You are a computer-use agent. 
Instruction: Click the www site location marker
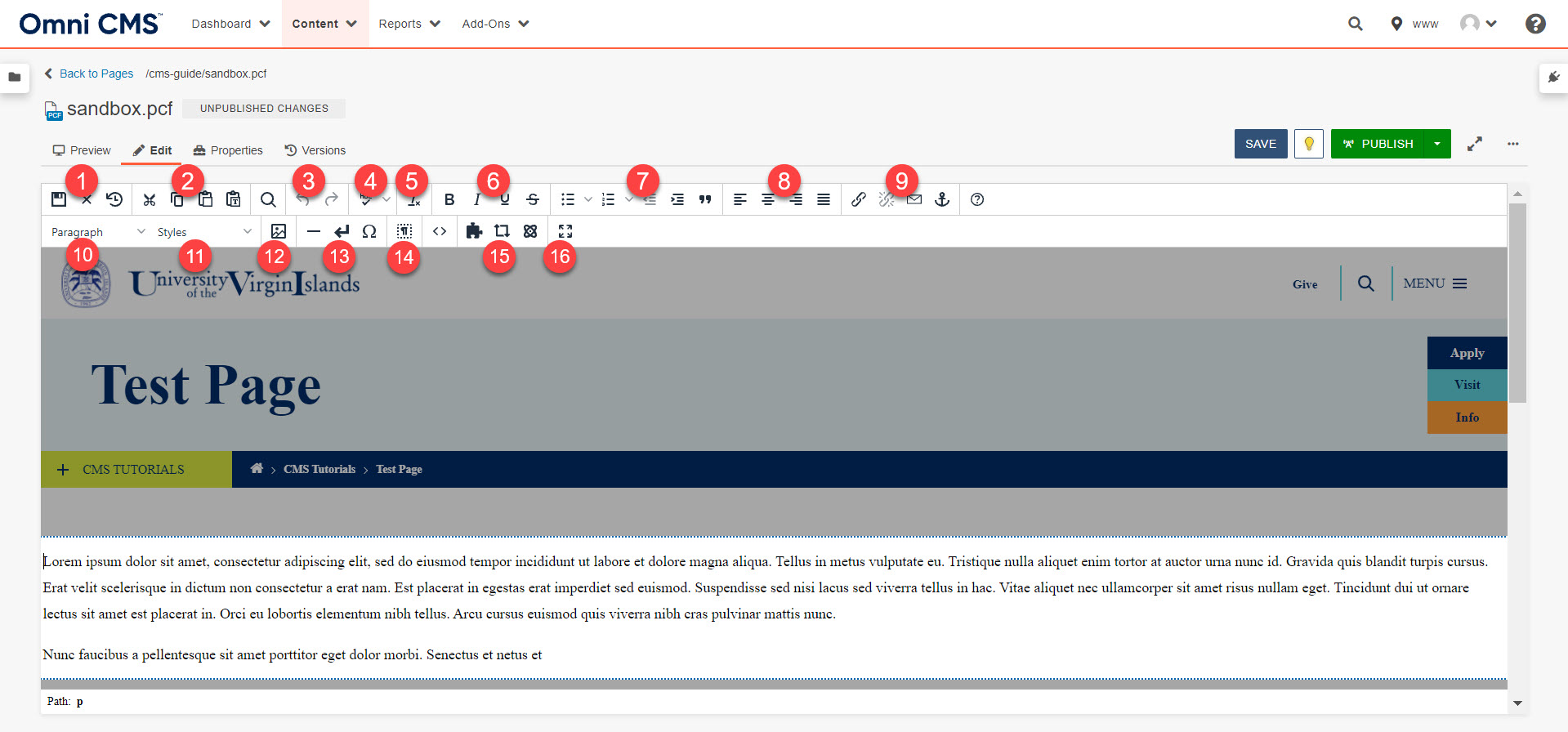(1414, 24)
